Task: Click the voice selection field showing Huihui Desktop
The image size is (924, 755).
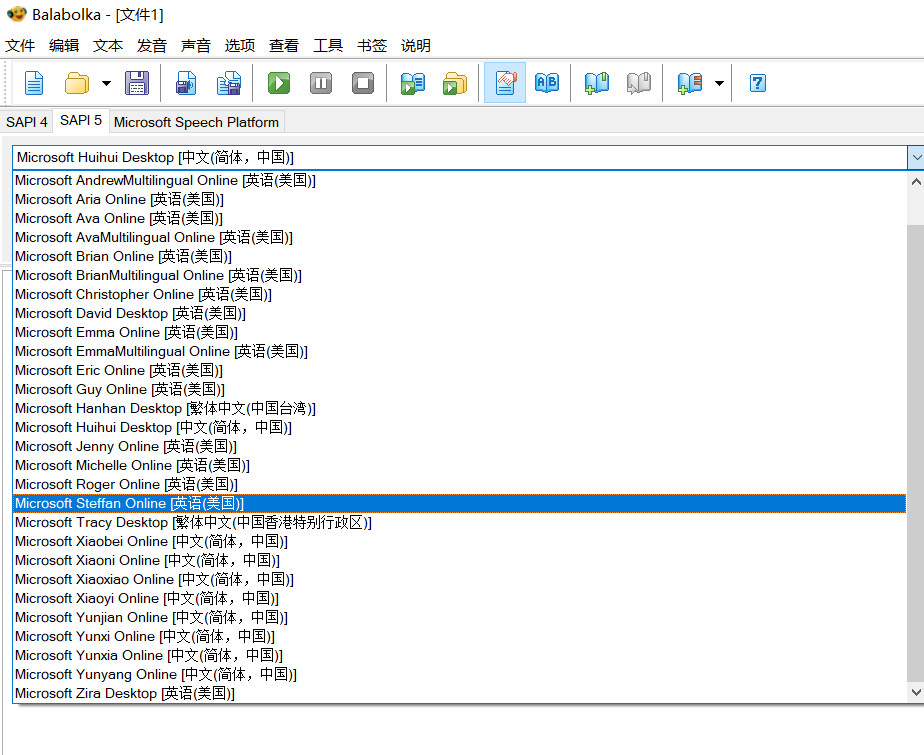Action: point(460,157)
